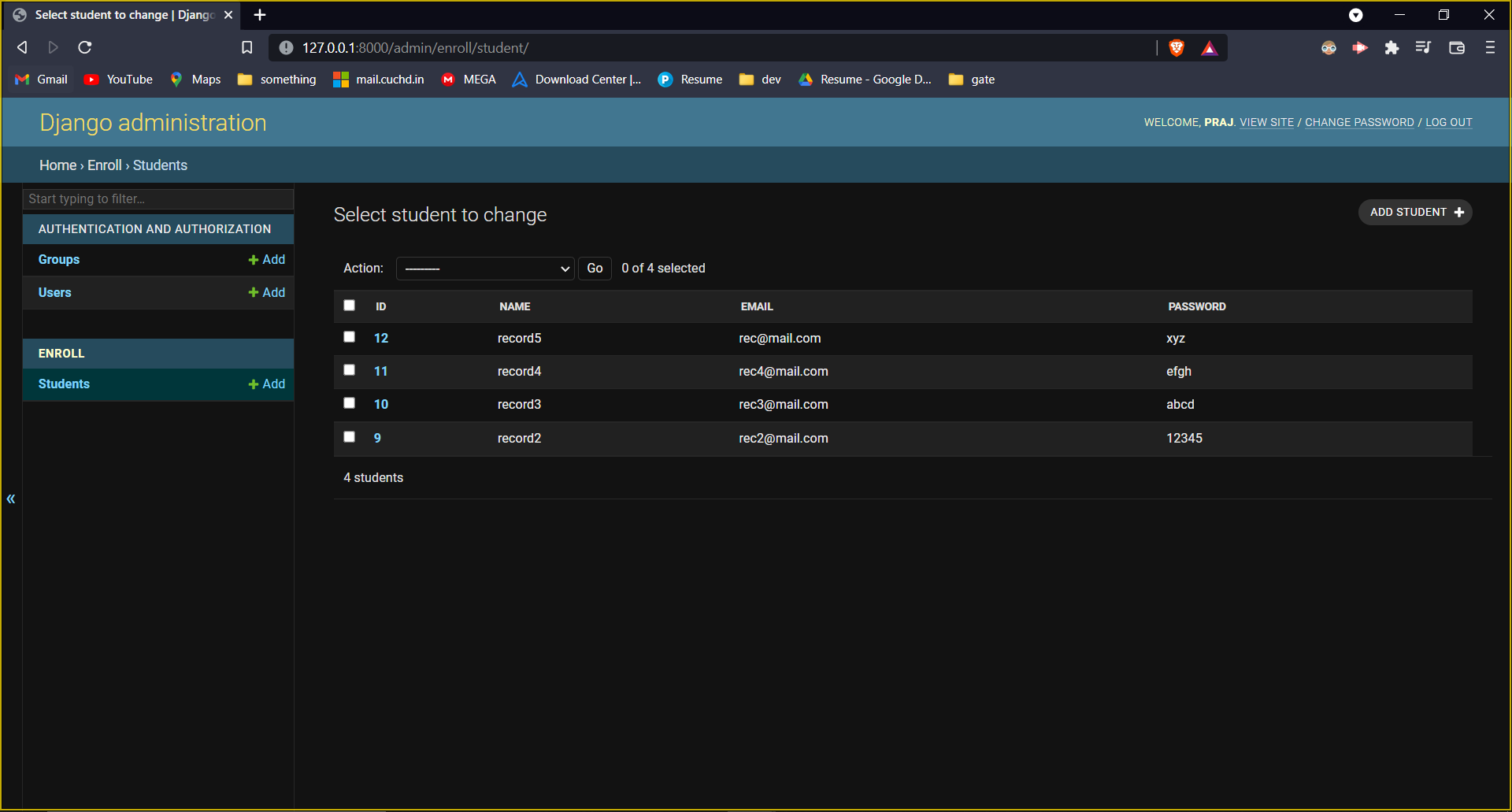The width and height of the screenshot is (1512, 812).
Task: Open Students in the sidebar
Action: (x=64, y=384)
